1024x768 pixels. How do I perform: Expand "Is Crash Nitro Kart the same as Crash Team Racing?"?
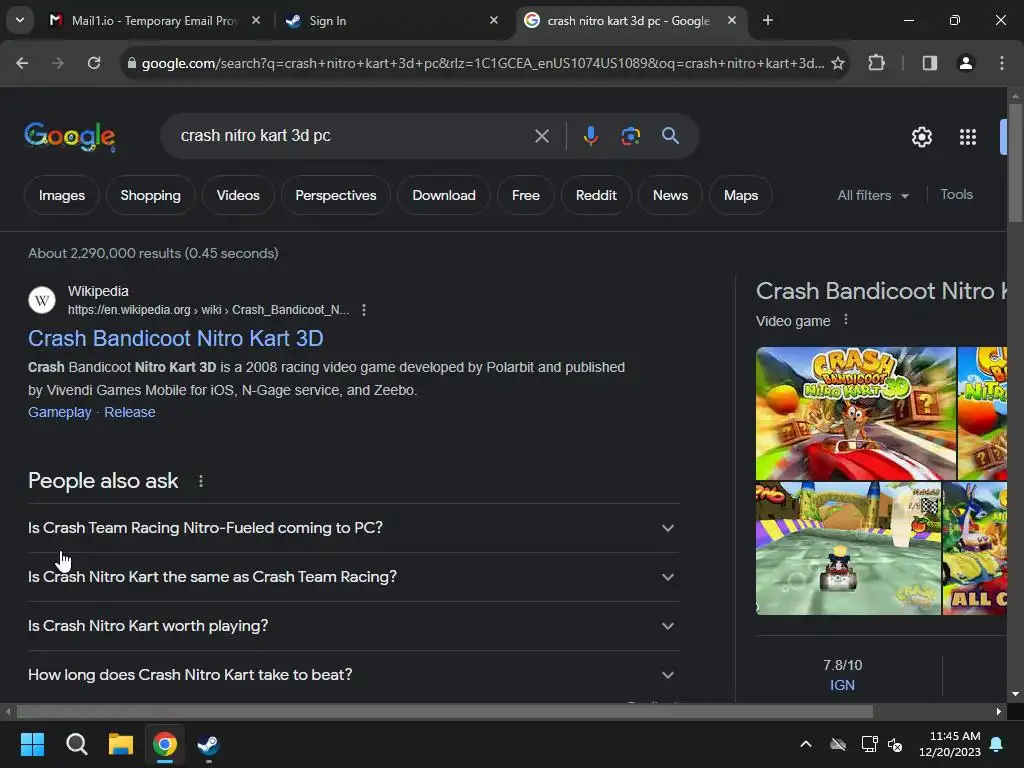click(353, 577)
